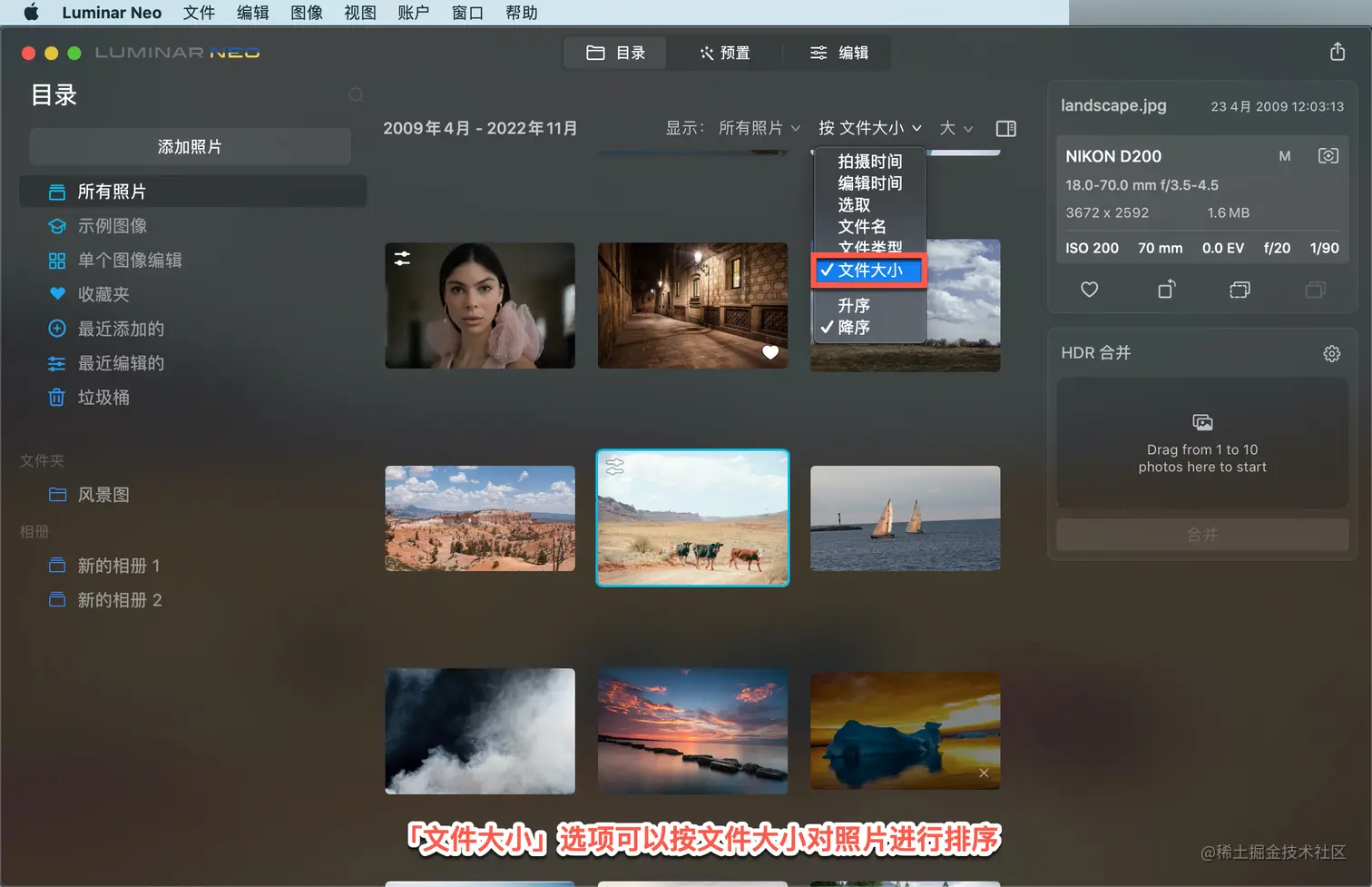Click the rotate icon in info panel
Screen dimensions: 1372x887
pyautogui.click(x=1167, y=289)
